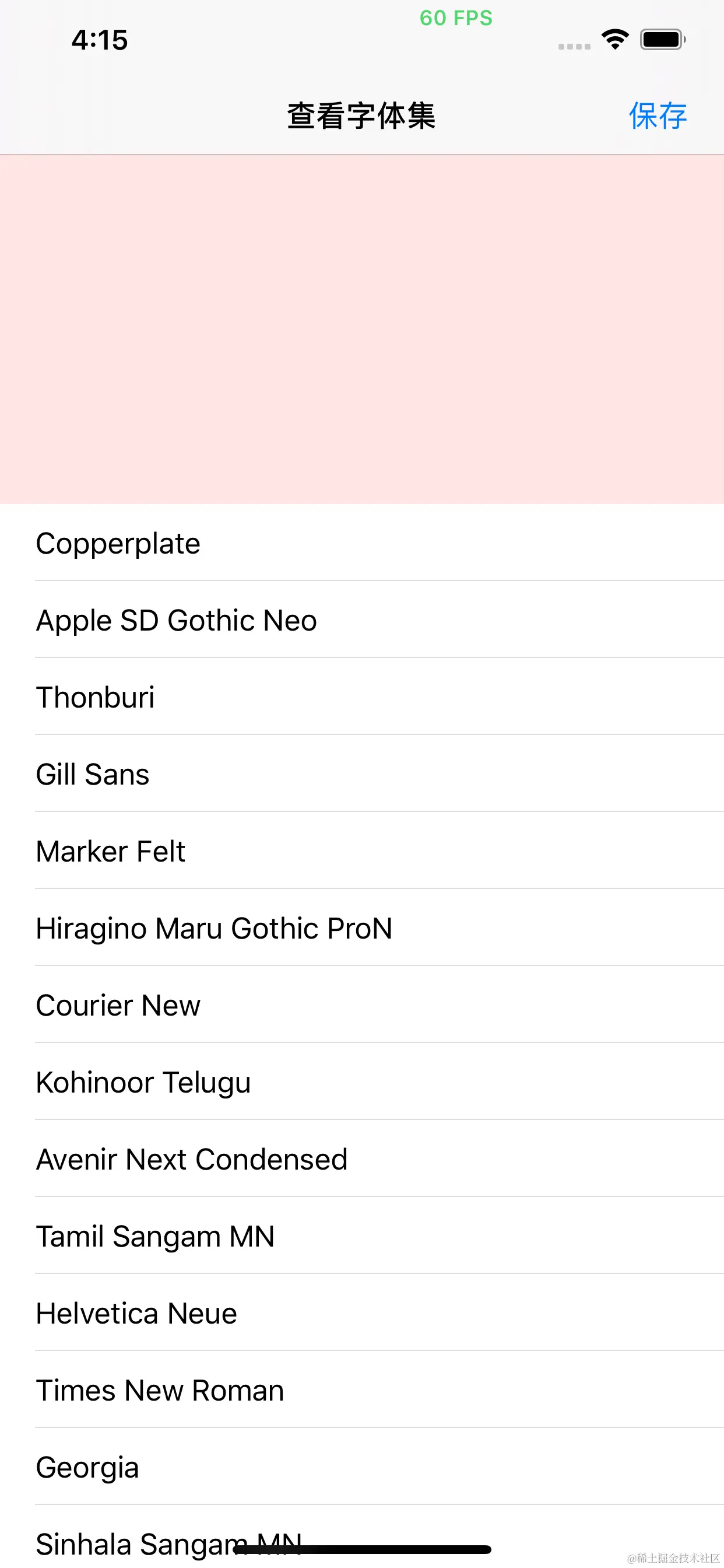Select Helvetica Neue font

[137, 1313]
